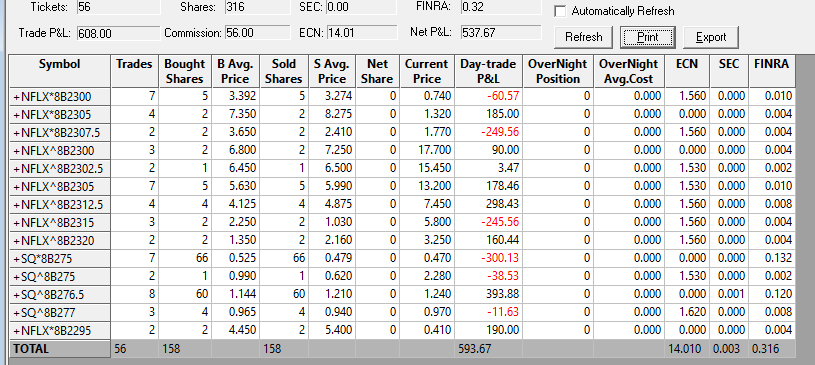Sort by the Sold Shares column header

tap(283, 71)
